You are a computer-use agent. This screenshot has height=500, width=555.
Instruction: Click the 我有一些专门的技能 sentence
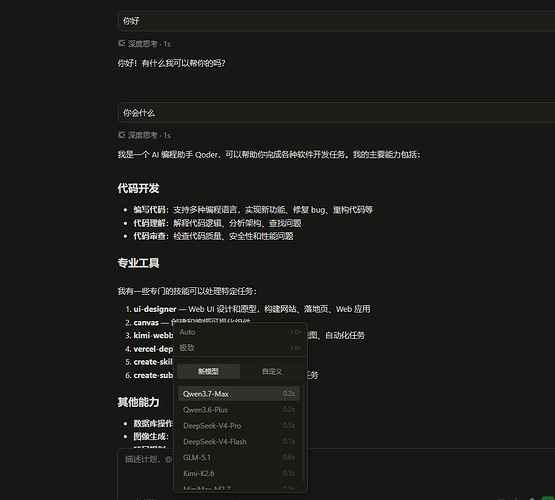coord(187,291)
